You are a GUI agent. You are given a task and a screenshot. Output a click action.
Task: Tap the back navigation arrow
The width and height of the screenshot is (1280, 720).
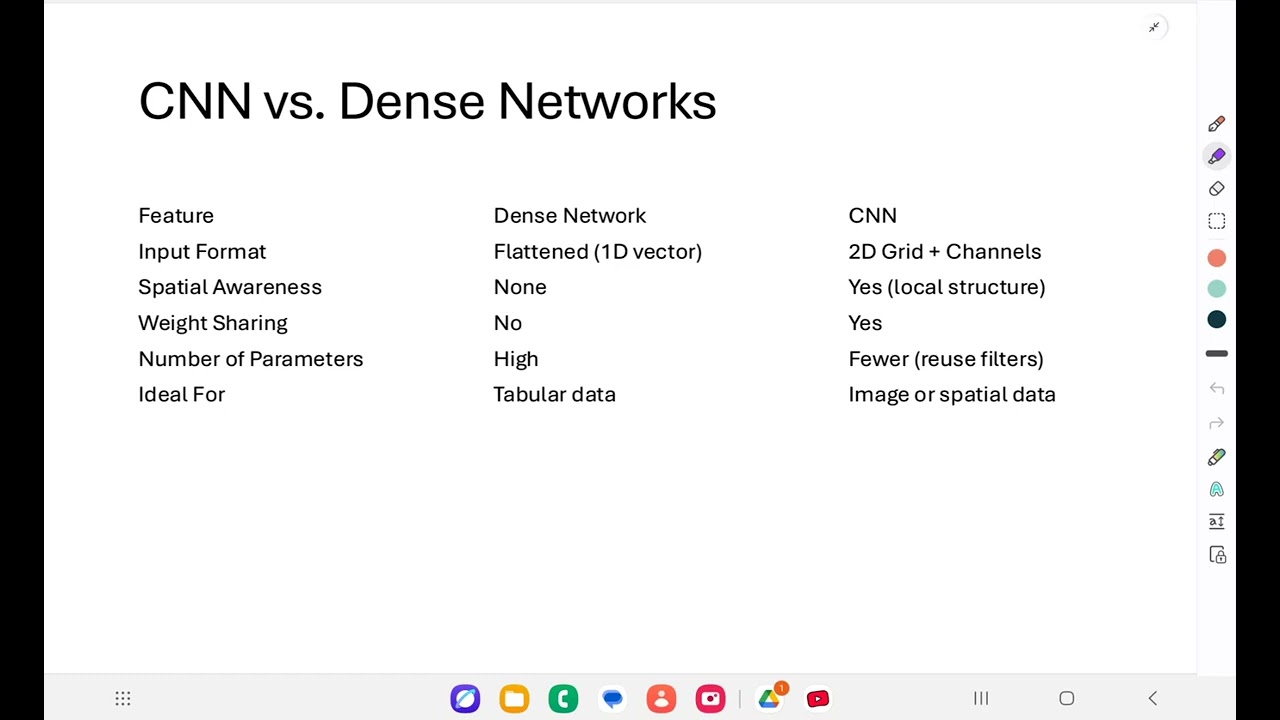click(1153, 698)
